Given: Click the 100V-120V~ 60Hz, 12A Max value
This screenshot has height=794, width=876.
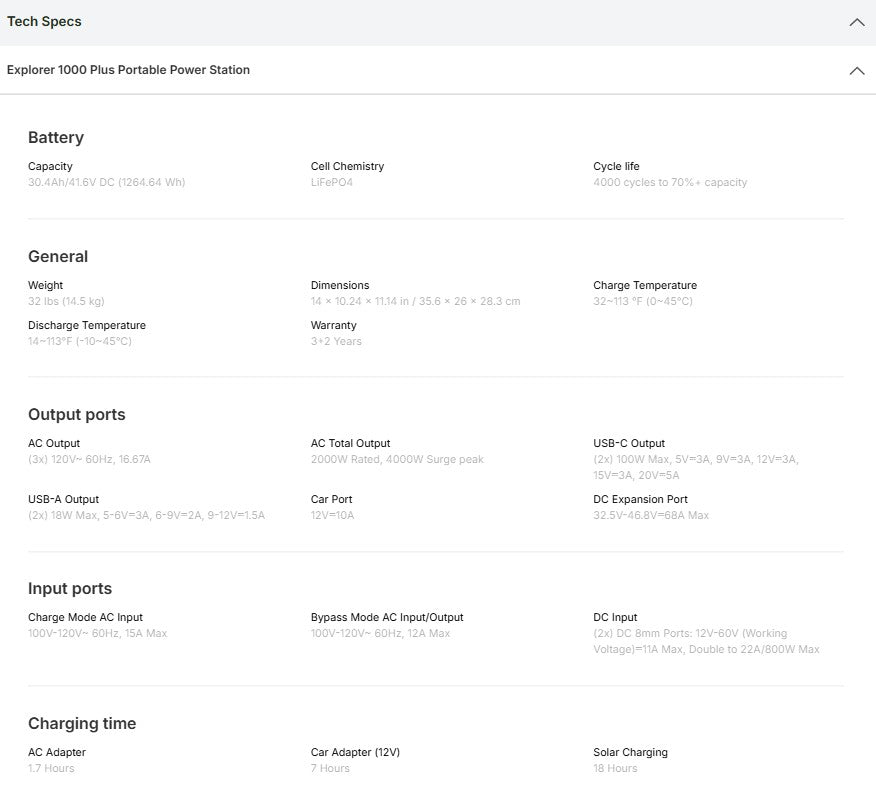Looking at the screenshot, I should pyautogui.click(x=380, y=633).
